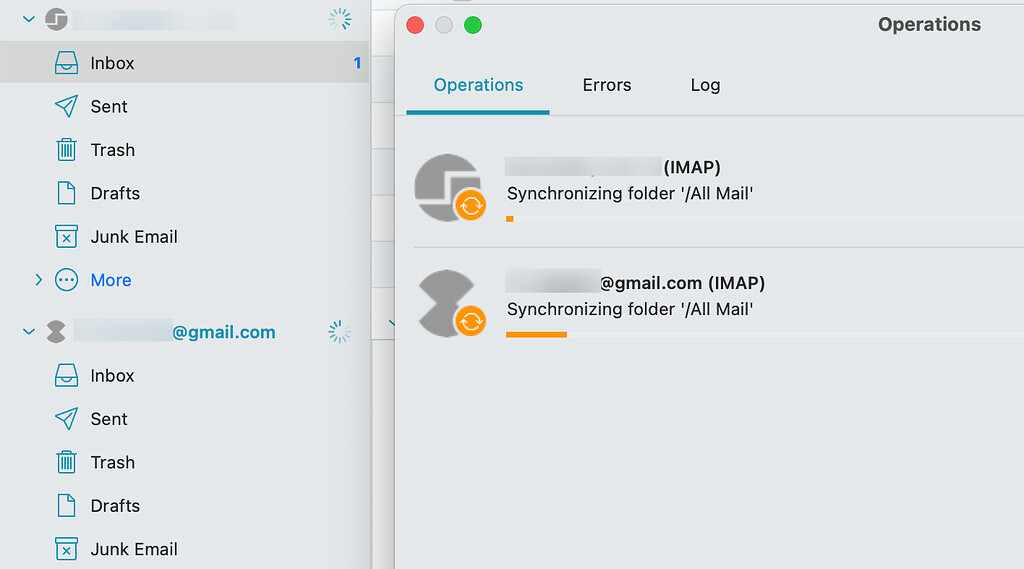Click the Inbox tray icon of first account
The image size is (1024, 569).
pos(66,63)
